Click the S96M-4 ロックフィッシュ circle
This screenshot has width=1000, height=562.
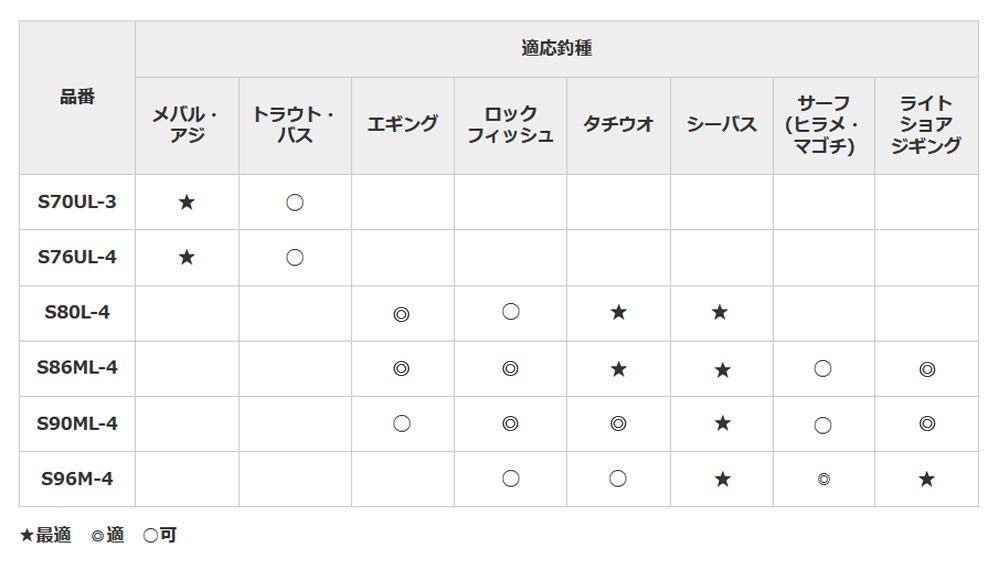click(x=510, y=479)
